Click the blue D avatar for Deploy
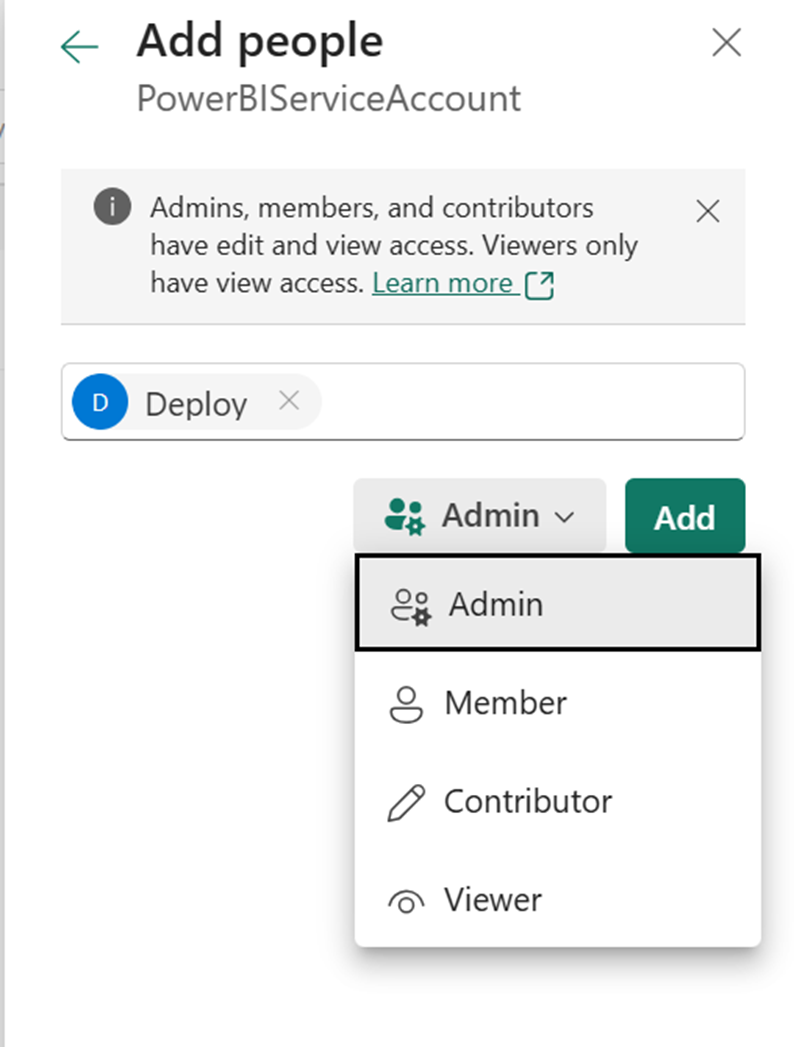Viewport: 794px width, 1047px height. click(100, 402)
